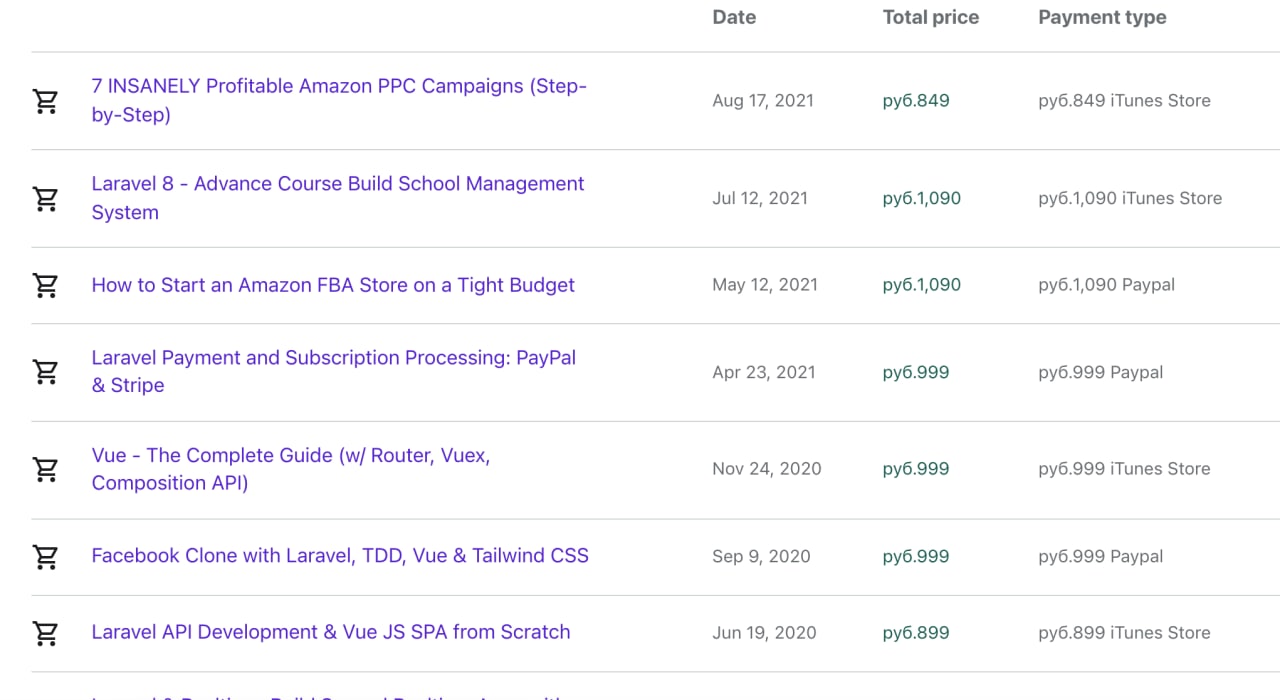Click the Total price column header
Image resolution: width=1280 pixels, height=700 pixels.
(930, 17)
